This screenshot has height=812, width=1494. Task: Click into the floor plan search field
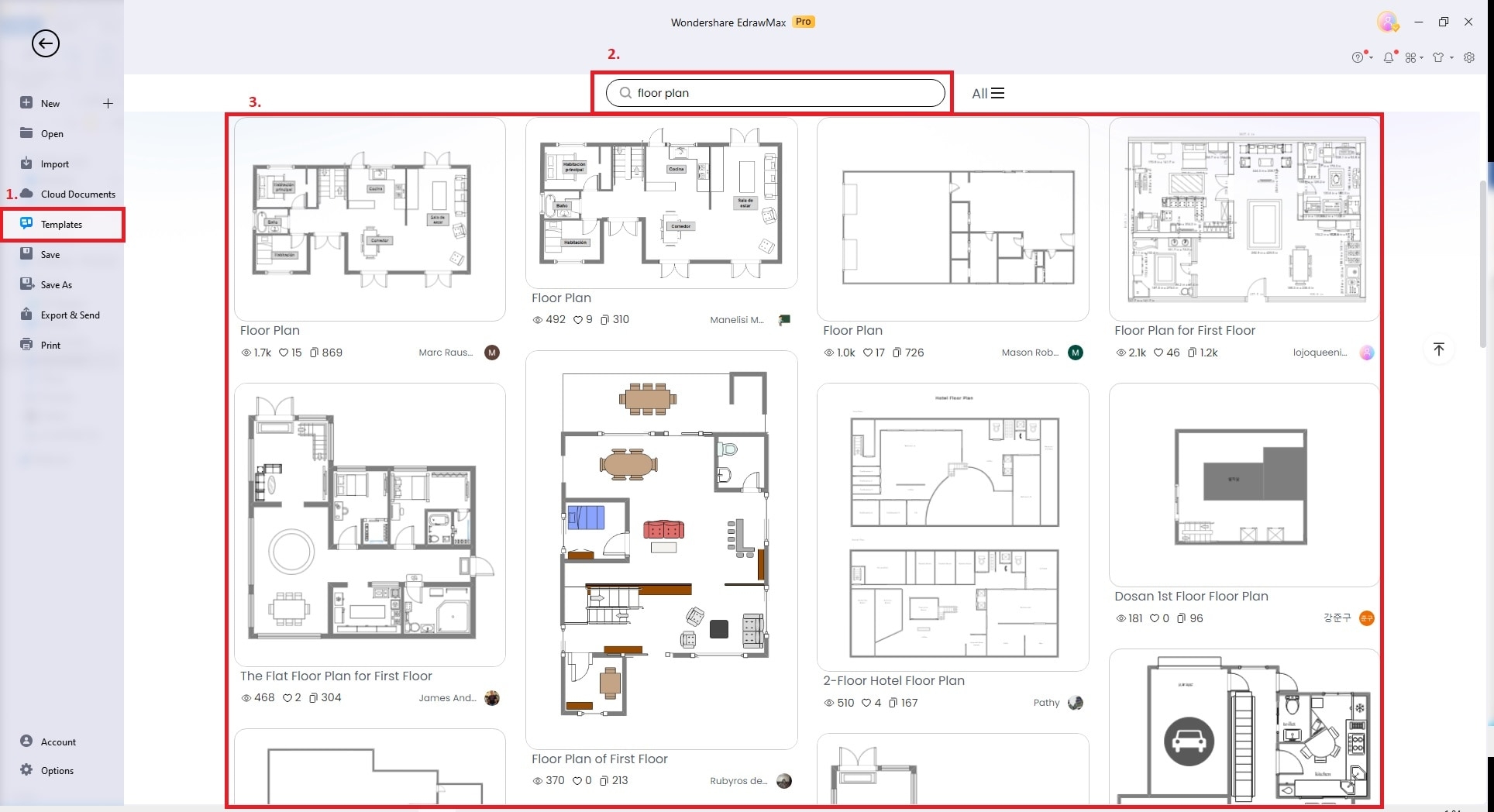click(783, 93)
